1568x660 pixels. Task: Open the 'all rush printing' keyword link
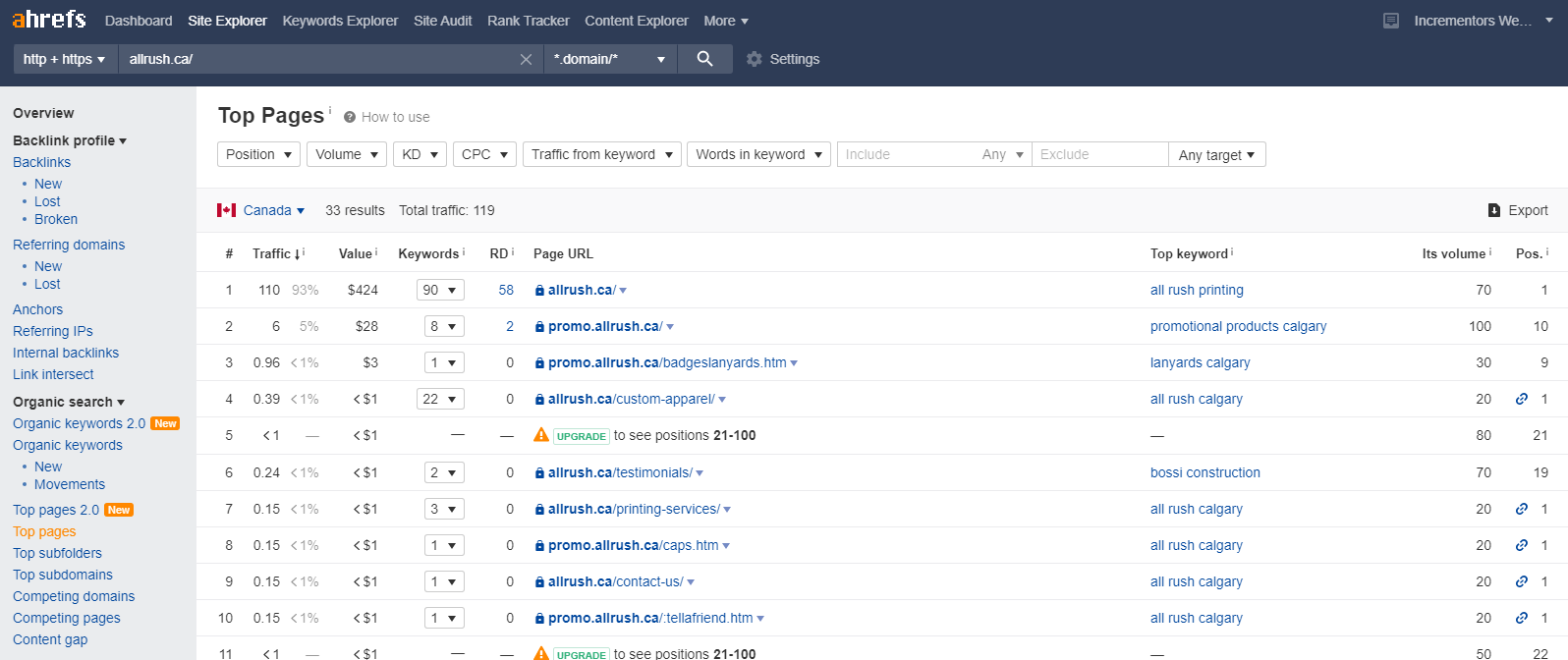[x=1197, y=290]
